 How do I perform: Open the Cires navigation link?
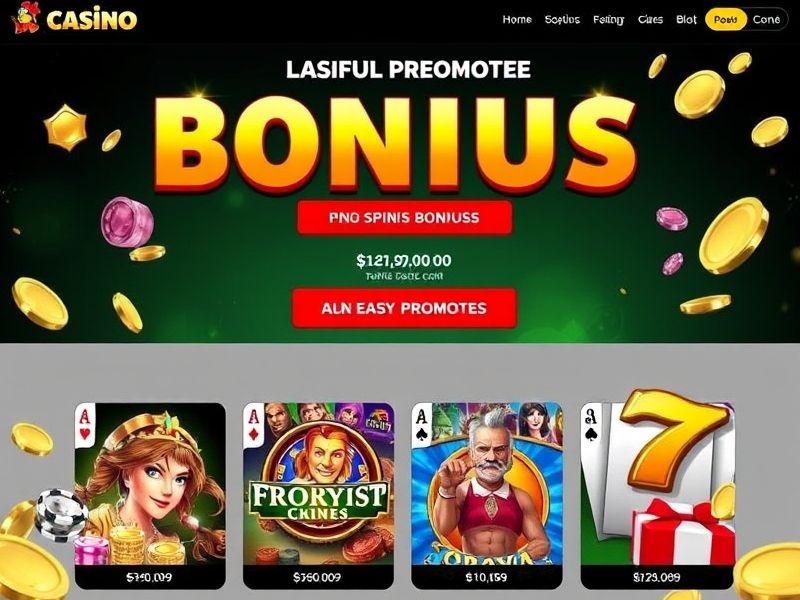tap(650, 19)
